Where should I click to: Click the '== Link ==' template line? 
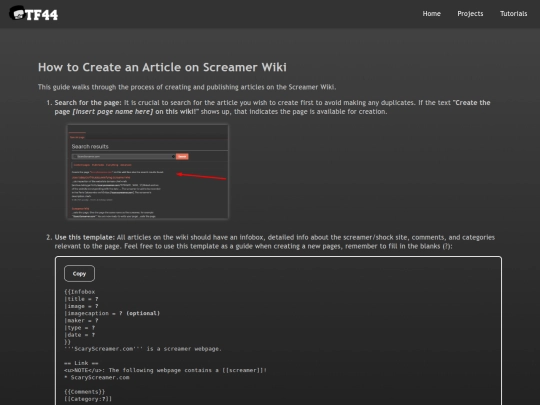coord(81,363)
